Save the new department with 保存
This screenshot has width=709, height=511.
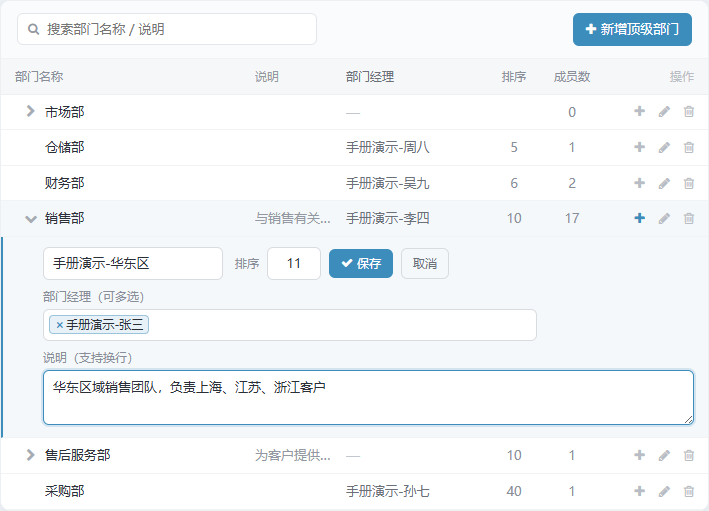[361, 263]
